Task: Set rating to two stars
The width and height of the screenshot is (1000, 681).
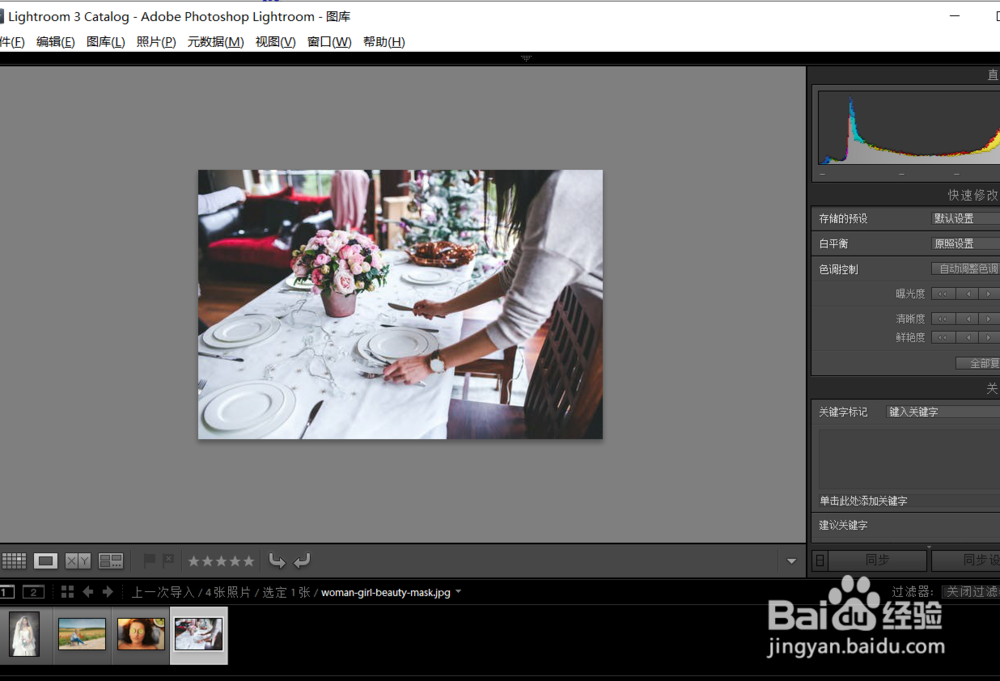Action: (207, 561)
